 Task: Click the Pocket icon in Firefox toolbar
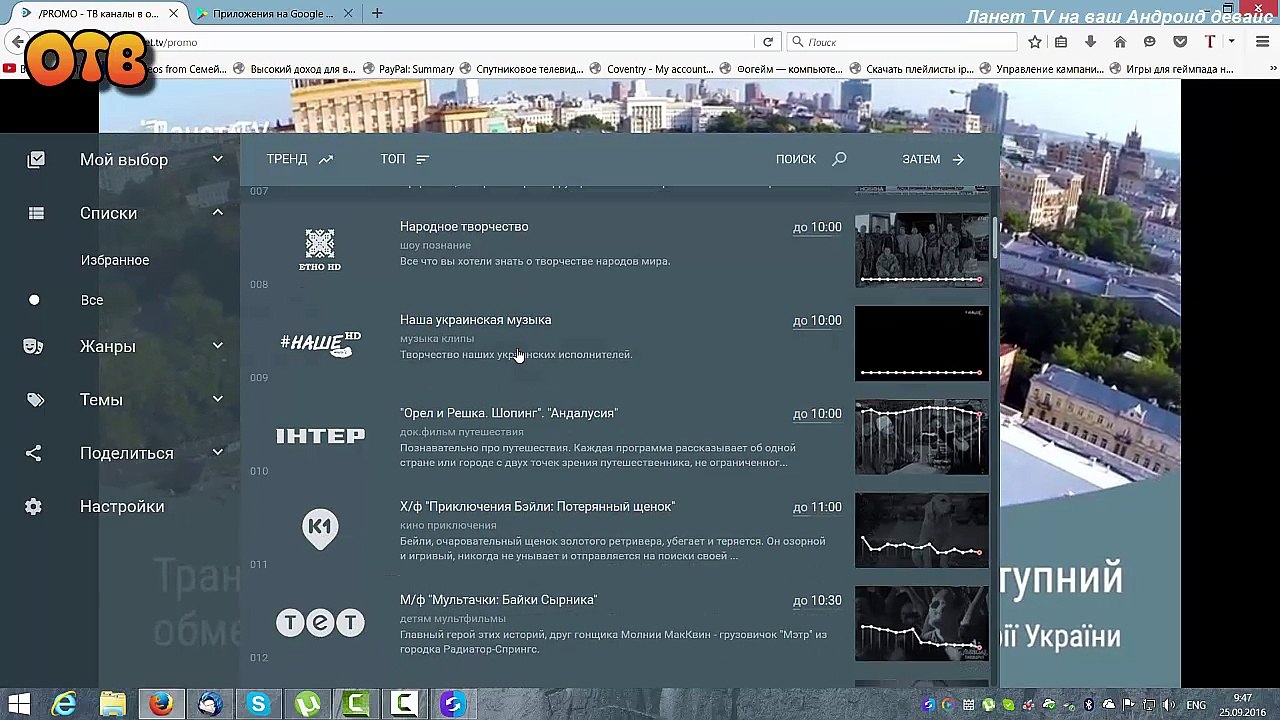1180,42
